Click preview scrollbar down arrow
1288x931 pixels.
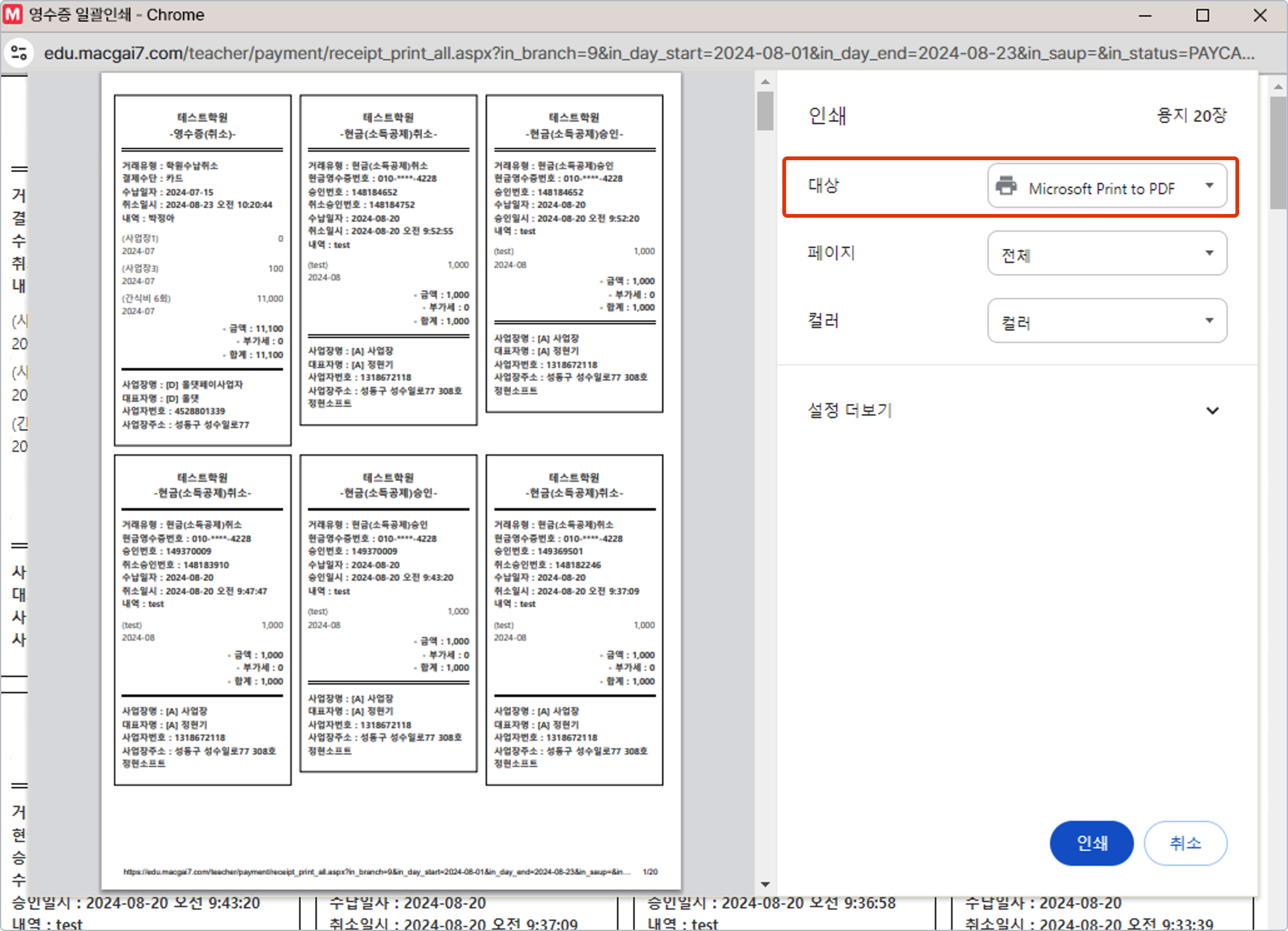(765, 884)
